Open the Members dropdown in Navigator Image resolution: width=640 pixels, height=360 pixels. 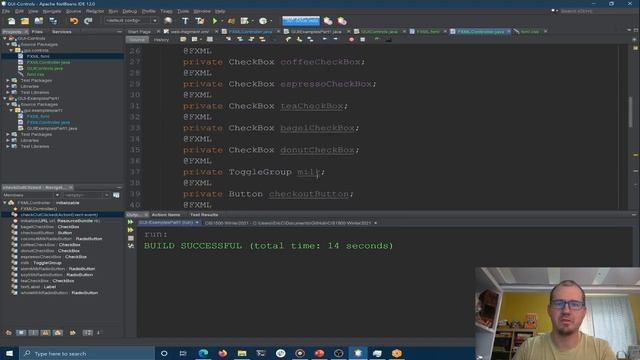pyautogui.click(x=31, y=195)
